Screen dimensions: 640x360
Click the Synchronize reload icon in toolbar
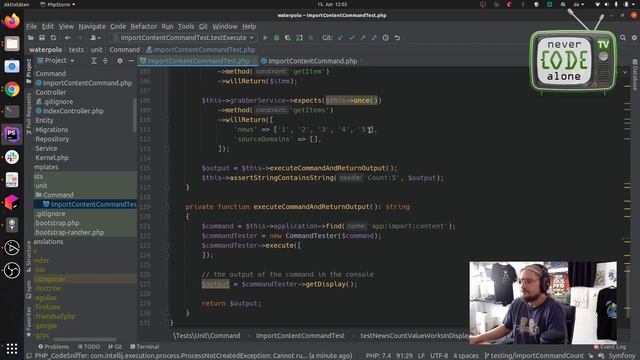pyautogui.click(x=53, y=38)
